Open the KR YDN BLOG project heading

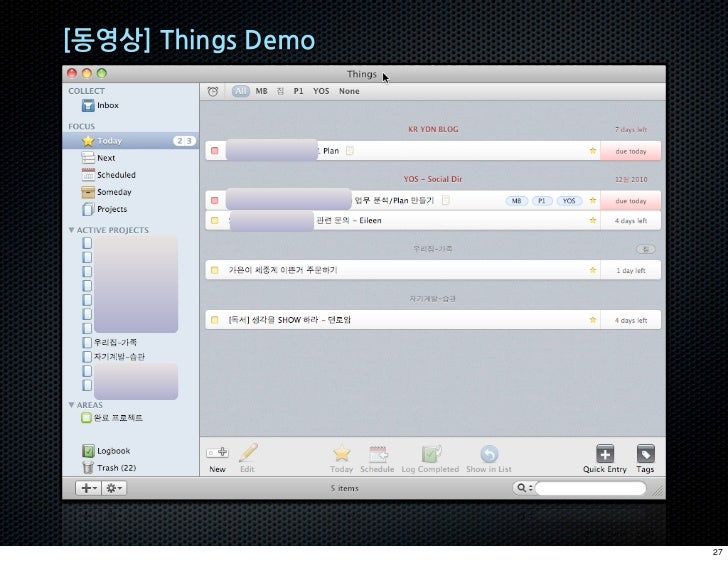tap(433, 130)
